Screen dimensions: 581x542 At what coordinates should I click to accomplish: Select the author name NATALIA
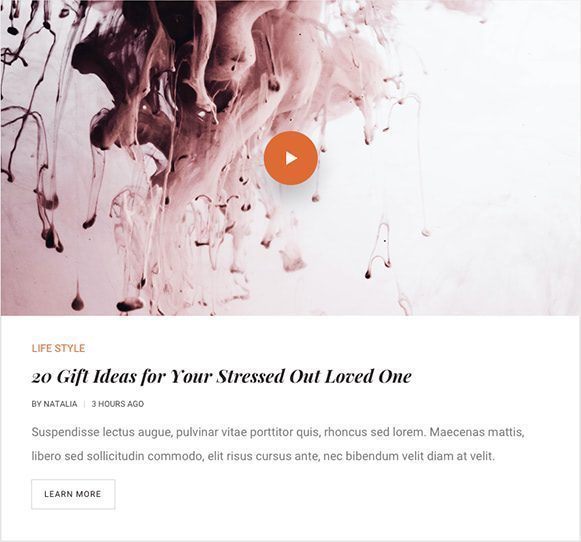pos(60,404)
